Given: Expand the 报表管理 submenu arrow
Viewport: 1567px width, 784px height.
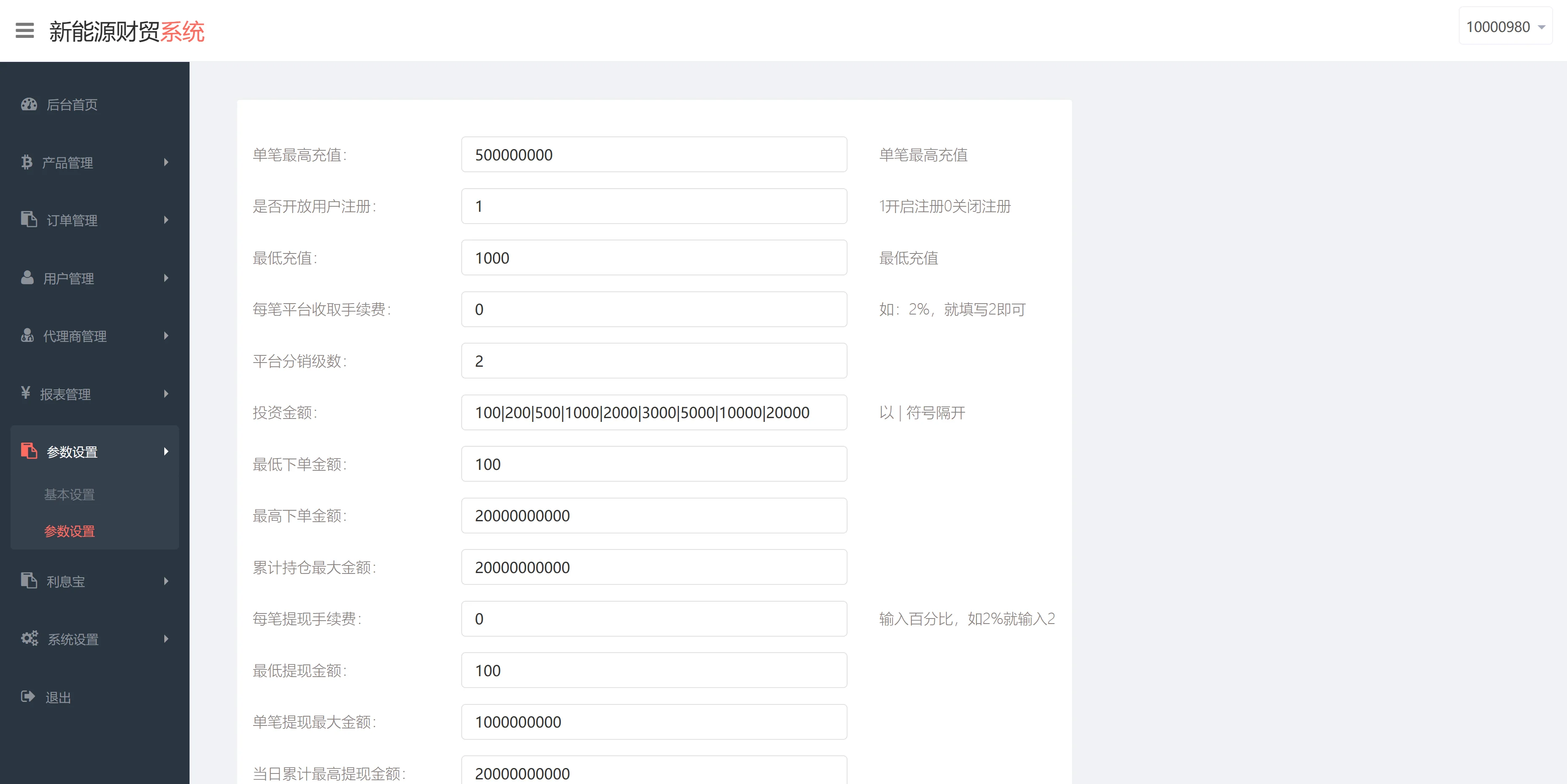Looking at the screenshot, I should (166, 394).
